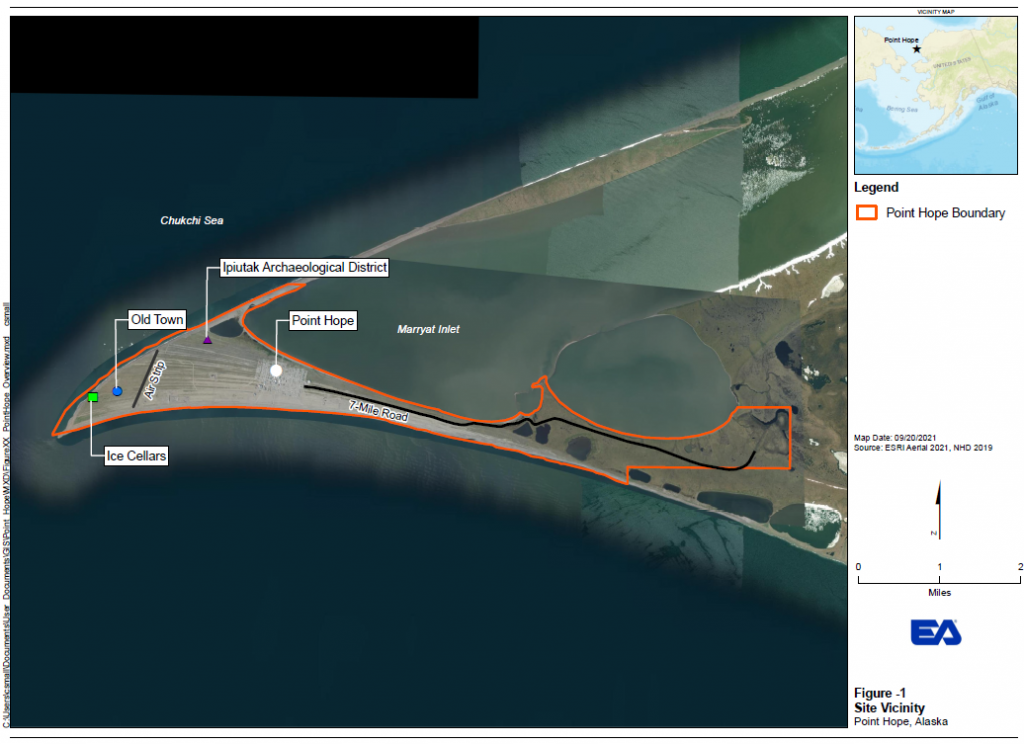This screenshot has height=744, width=1024.
Task: Click the "Marryat Inlet" water label
Action: (x=428, y=329)
